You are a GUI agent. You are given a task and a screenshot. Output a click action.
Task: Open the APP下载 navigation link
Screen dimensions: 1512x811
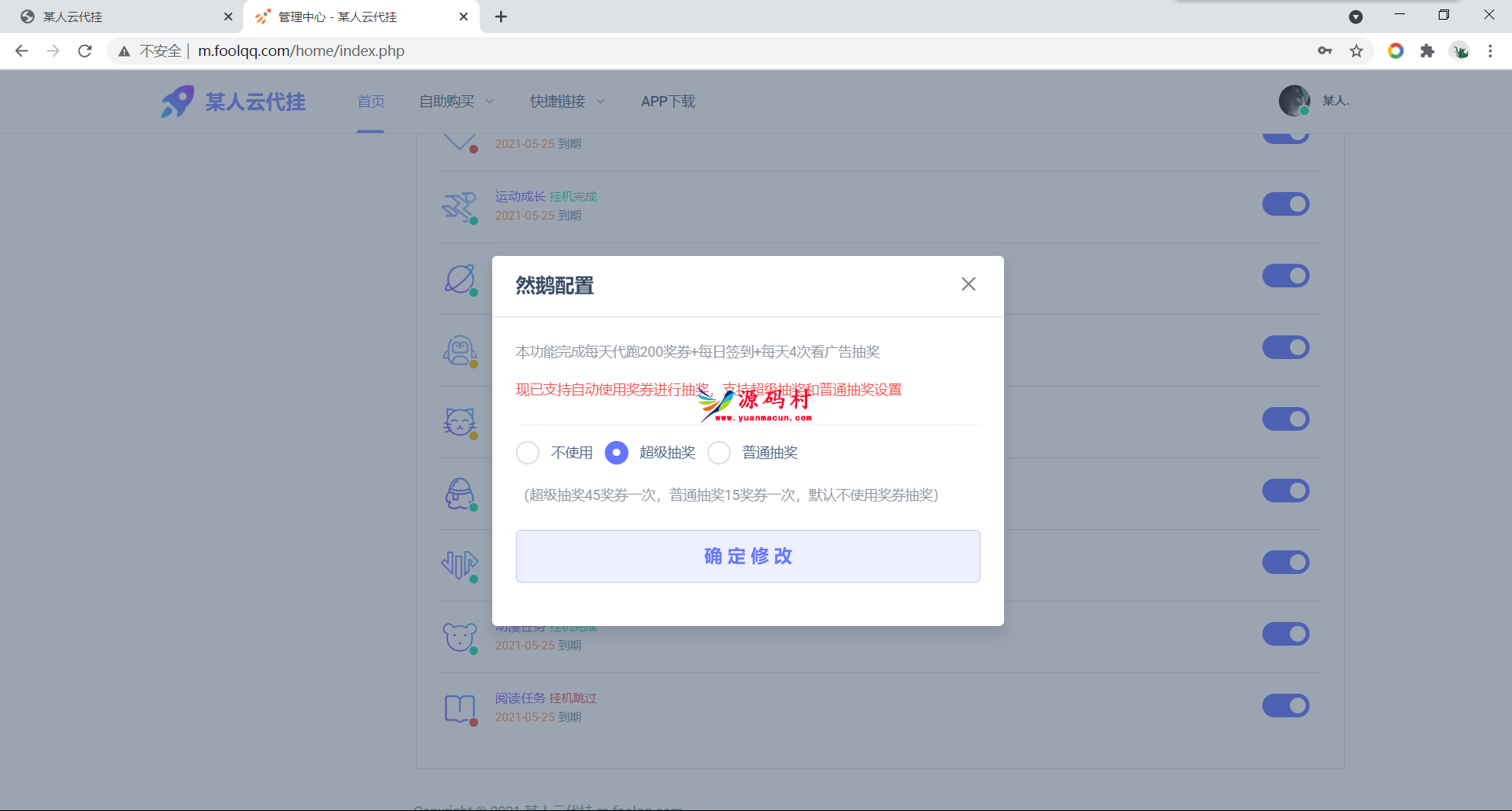668,102
